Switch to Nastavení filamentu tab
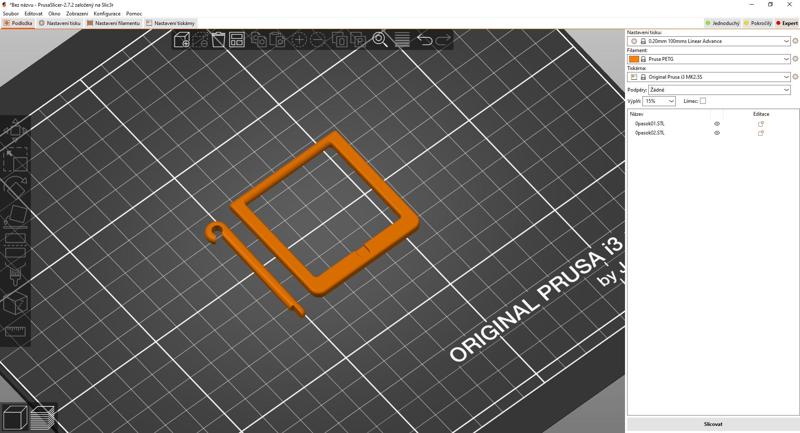This screenshot has height=433, width=800. click(113, 23)
